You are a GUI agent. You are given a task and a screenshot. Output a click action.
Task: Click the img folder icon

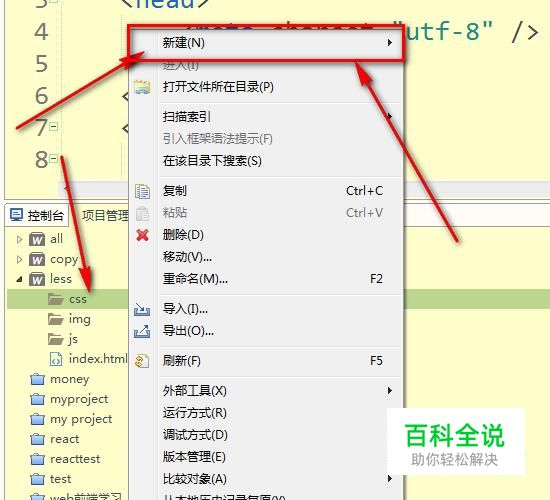pyautogui.click(x=56, y=319)
